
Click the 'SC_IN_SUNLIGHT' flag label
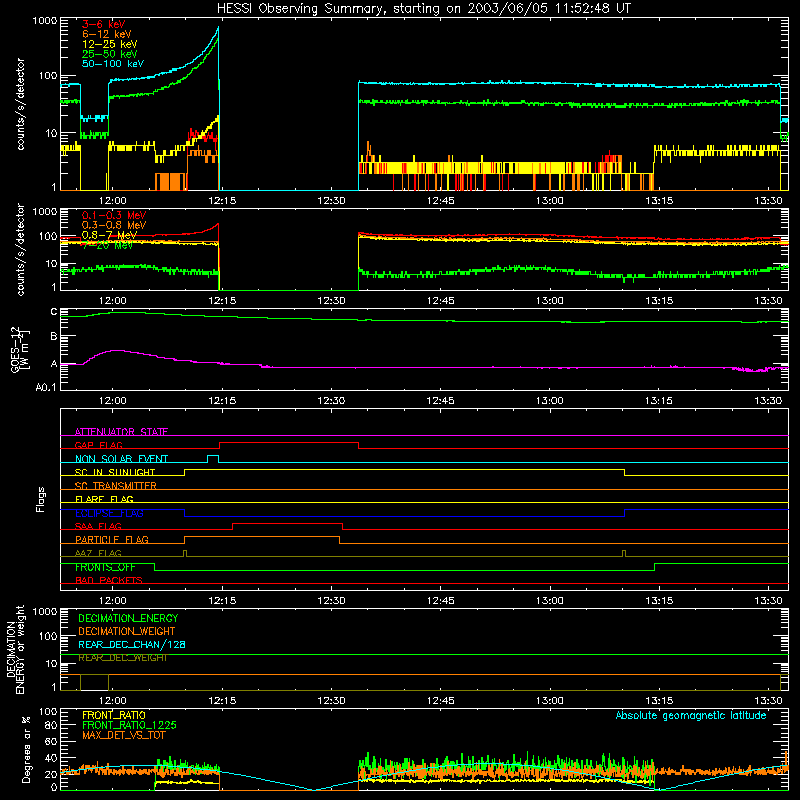(x=115, y=472)
